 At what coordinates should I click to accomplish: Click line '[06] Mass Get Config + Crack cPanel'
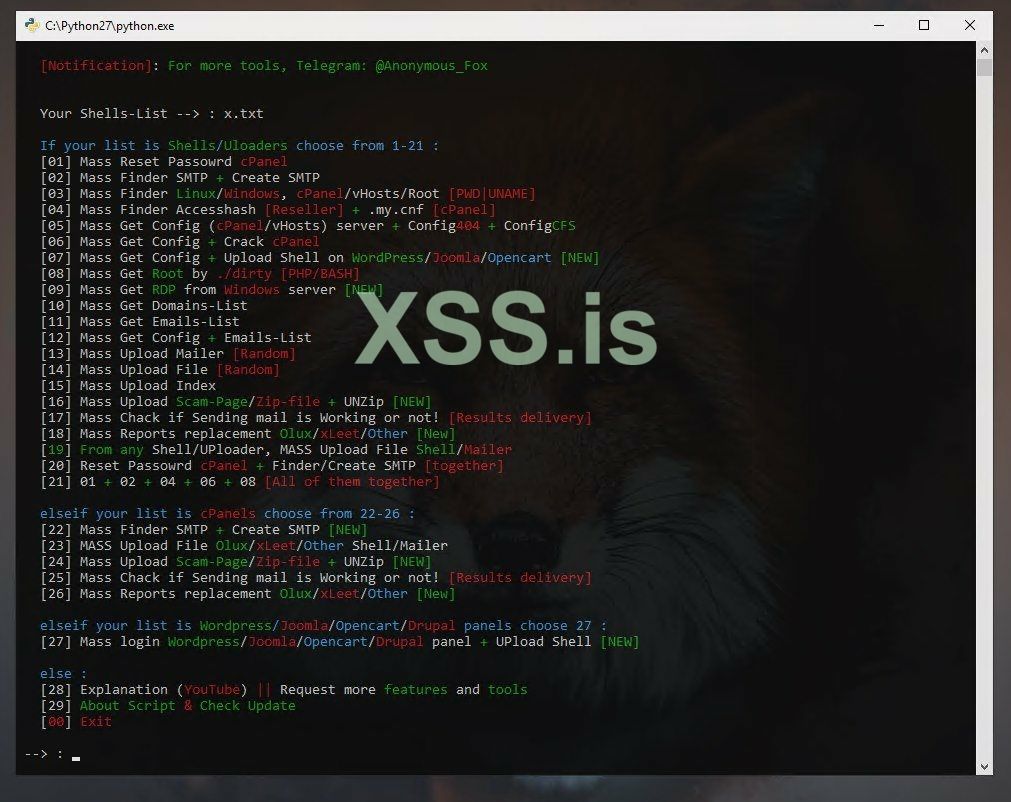[x=180, y=242]
